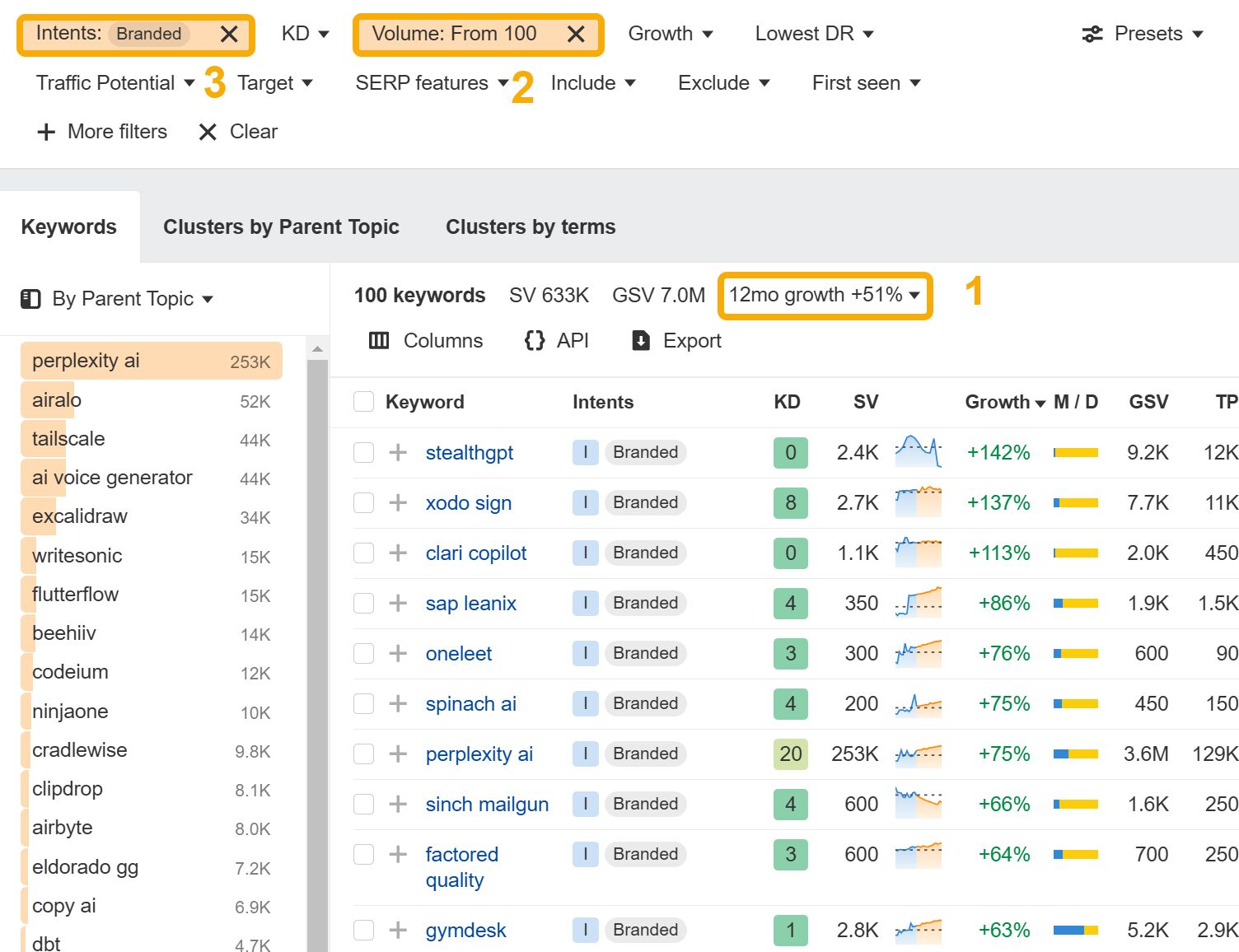Click the Export download icon
This screenshot has height=952, width=1239.
pos(641,341)
